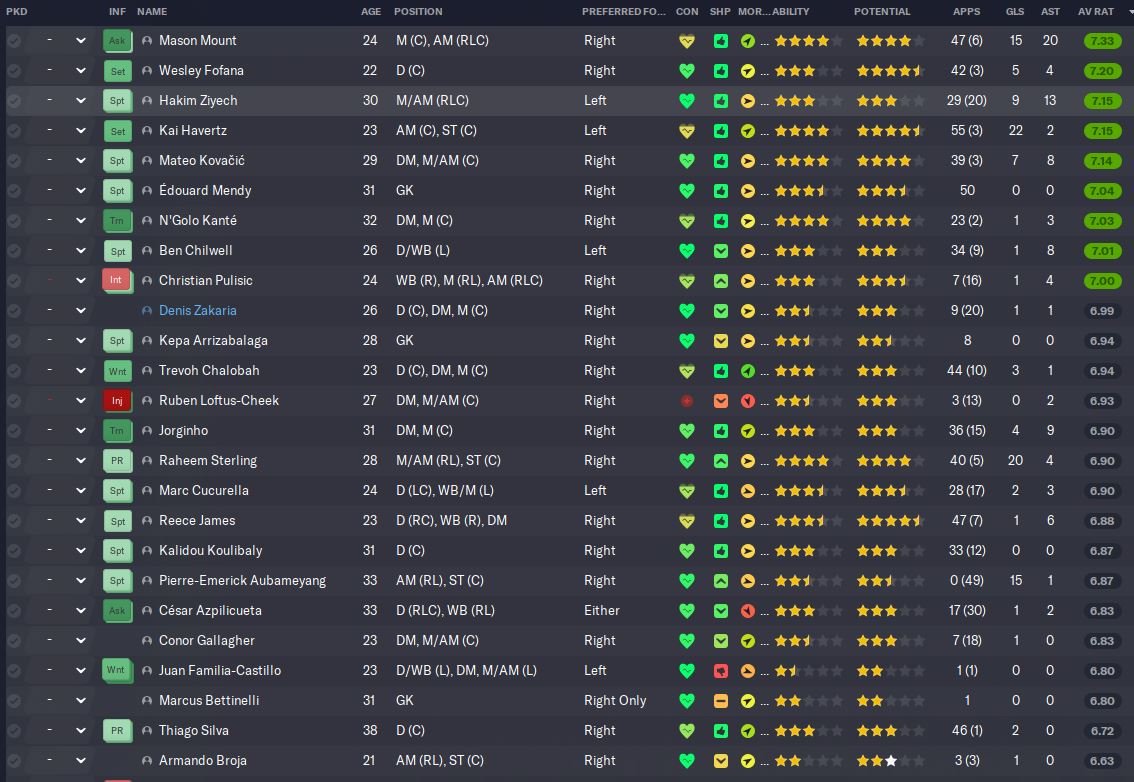Open the position dropdown chevron for Thiago Silva
This screenshot has height=782, width=1134.
pyautogui.click(x=80, y=731)
